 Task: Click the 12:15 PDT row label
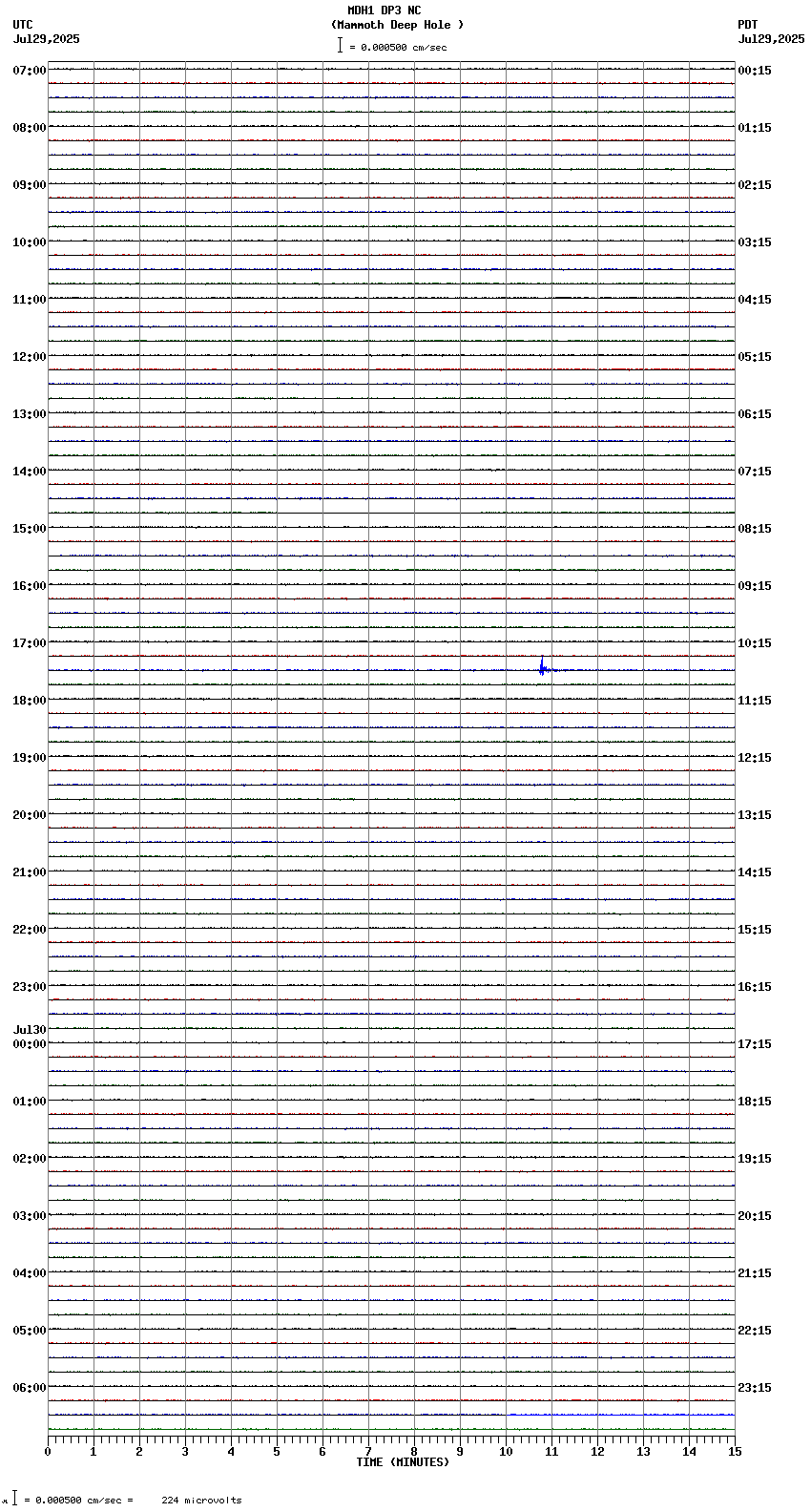[x=755, y=758]
